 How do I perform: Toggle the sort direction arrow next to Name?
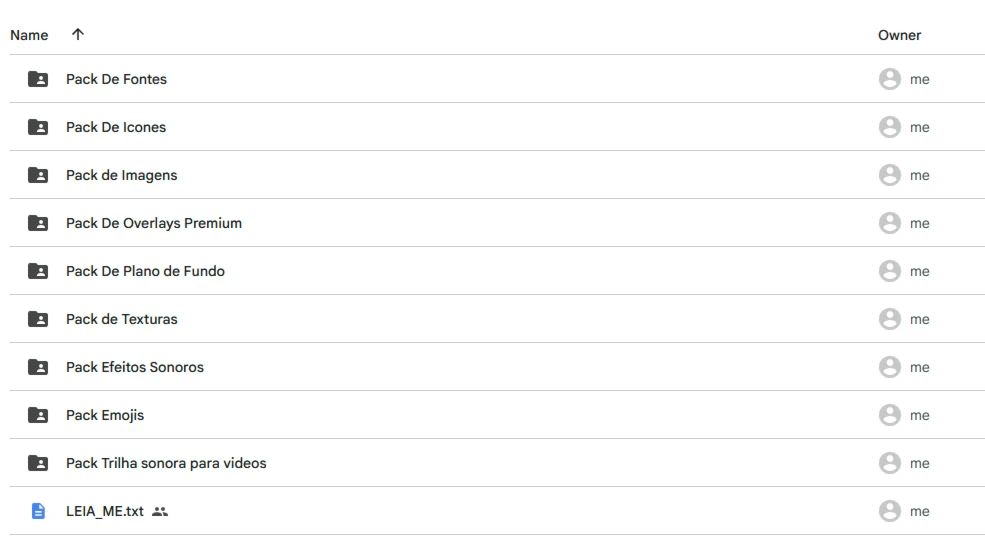77,34
